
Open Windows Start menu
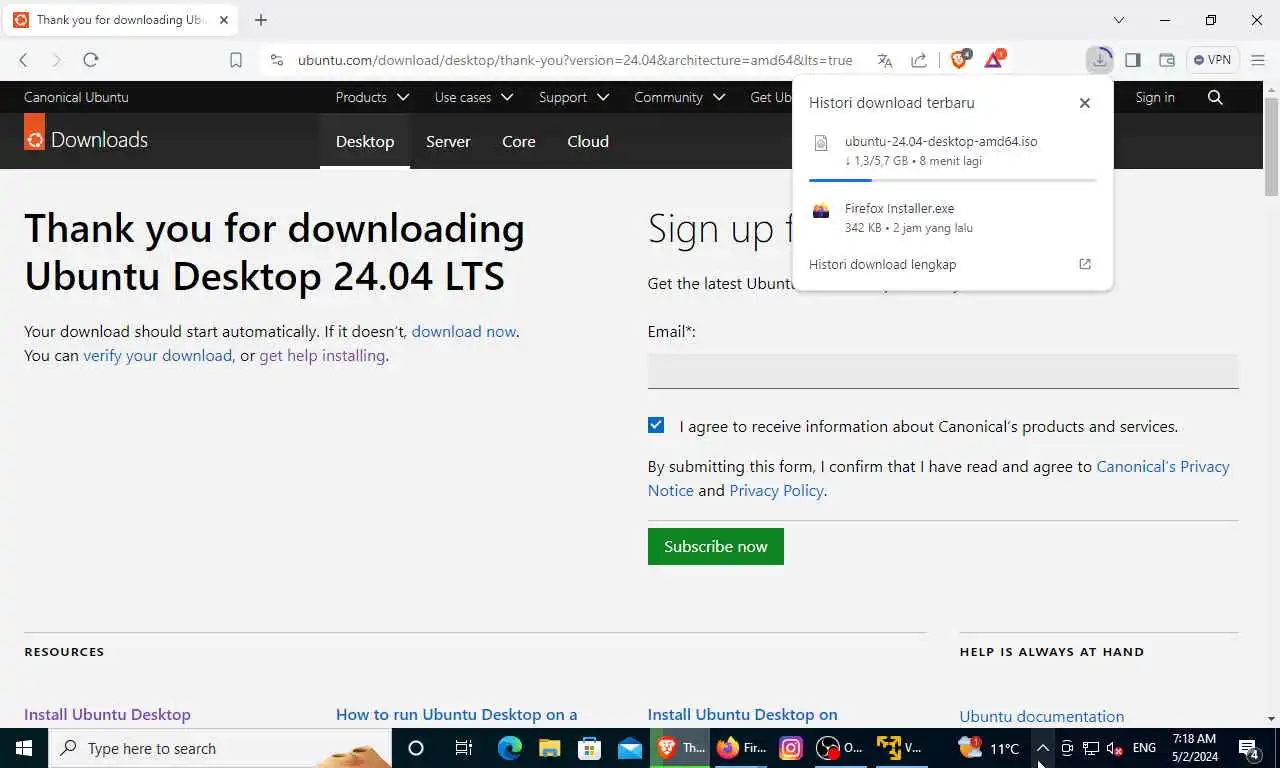pos(24,748)
